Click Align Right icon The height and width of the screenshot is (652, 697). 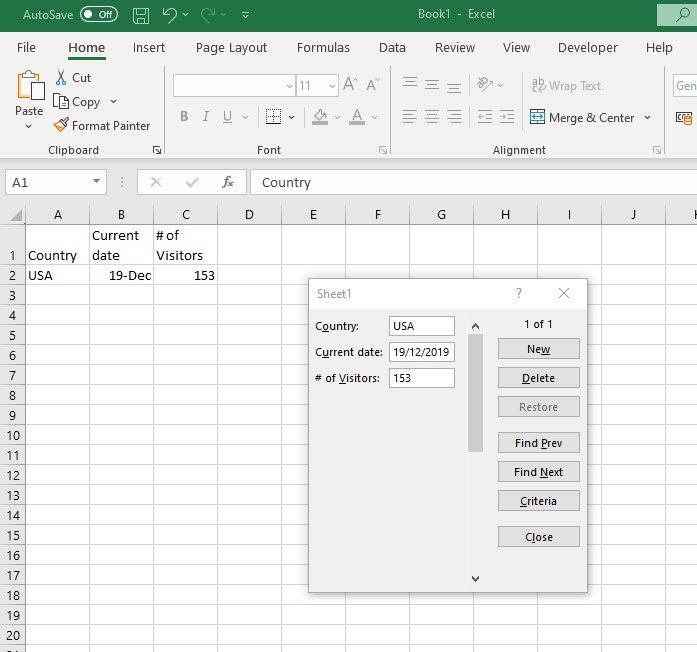(x=453, y=117)
